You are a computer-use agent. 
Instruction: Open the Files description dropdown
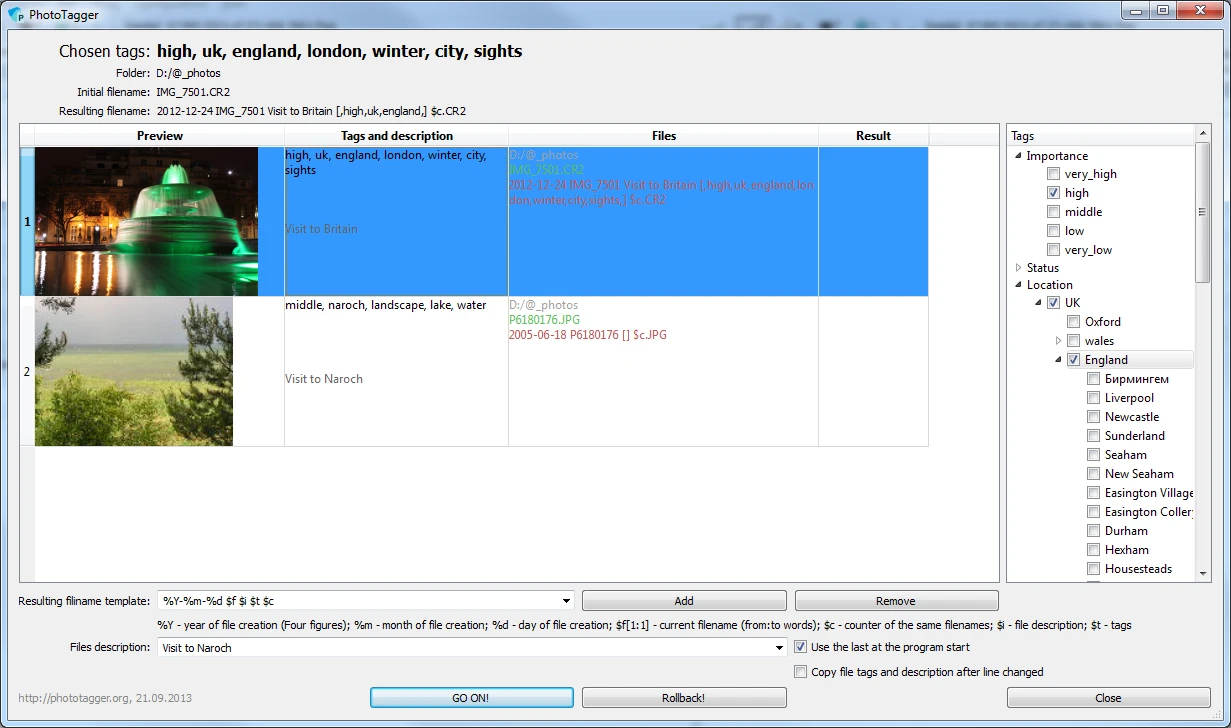[x=780, y=648]
